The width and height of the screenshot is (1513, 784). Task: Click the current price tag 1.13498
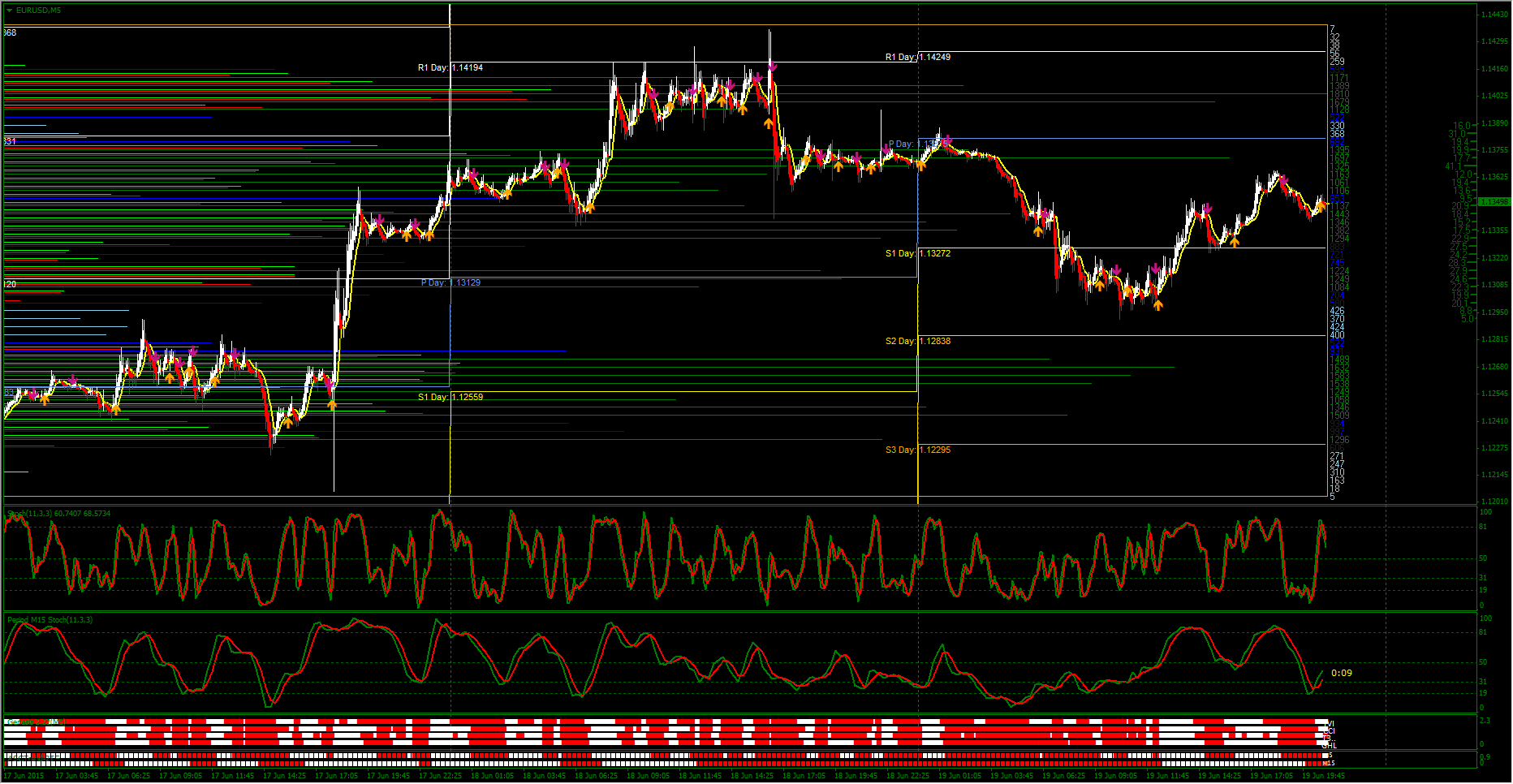1494,202
